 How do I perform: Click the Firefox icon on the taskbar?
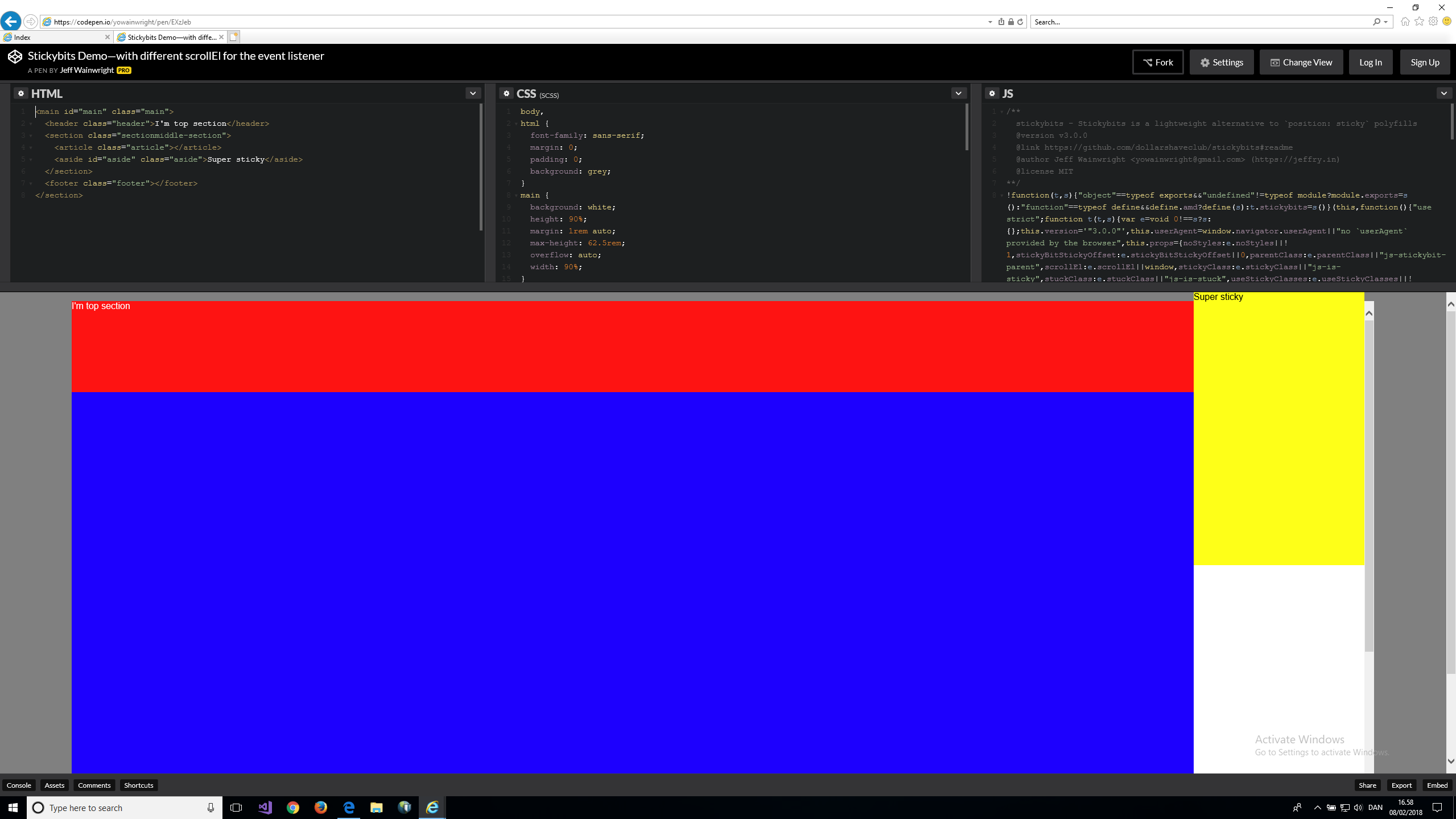[x=320, y=807]
